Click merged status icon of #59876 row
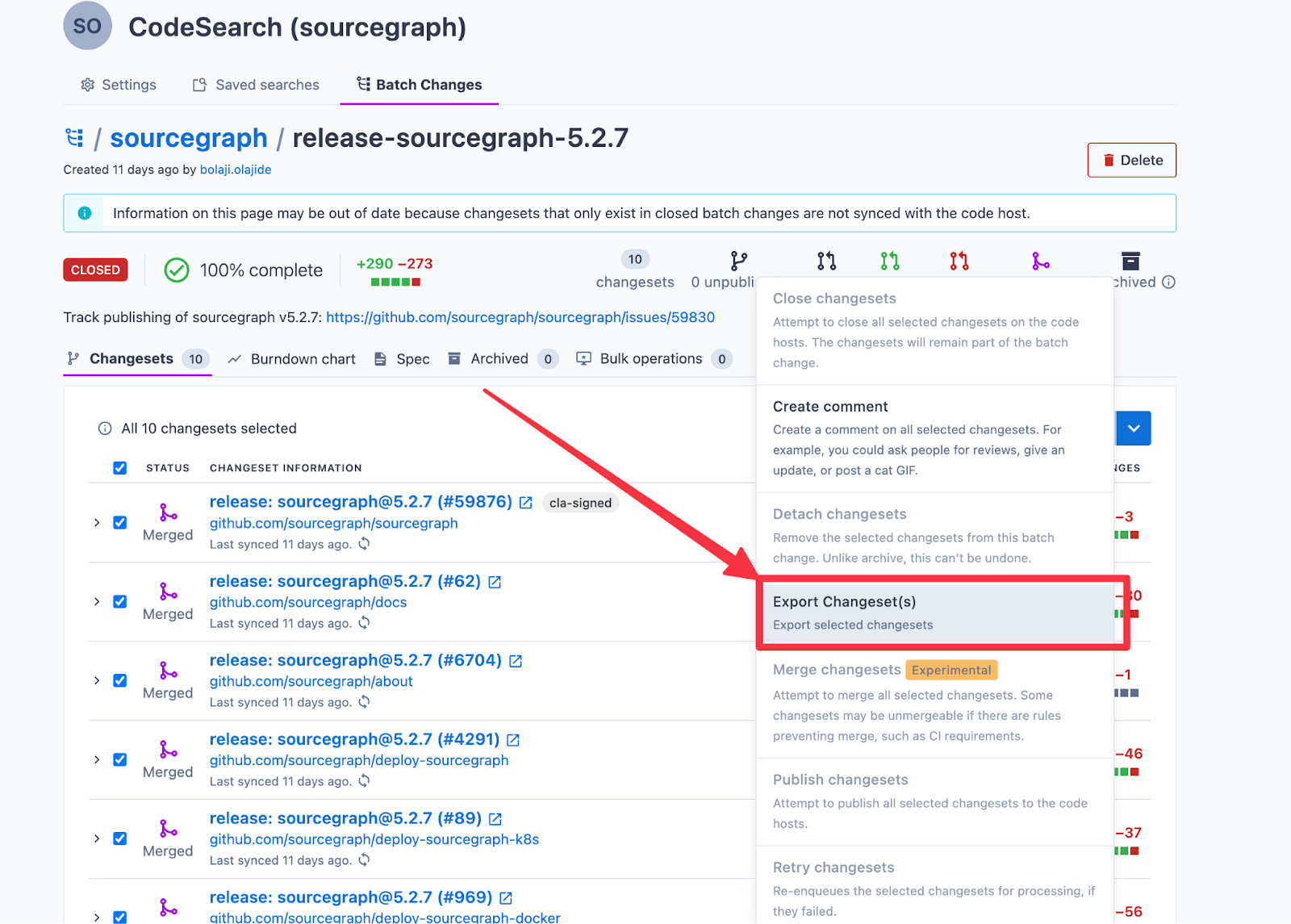The width and height of the screenshot is (1291, 924). (168, 512)
